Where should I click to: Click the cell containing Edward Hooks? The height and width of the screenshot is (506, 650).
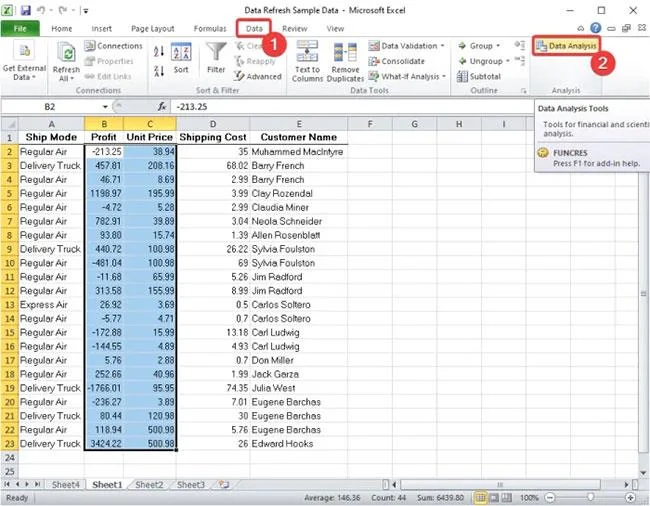point(298,444)
